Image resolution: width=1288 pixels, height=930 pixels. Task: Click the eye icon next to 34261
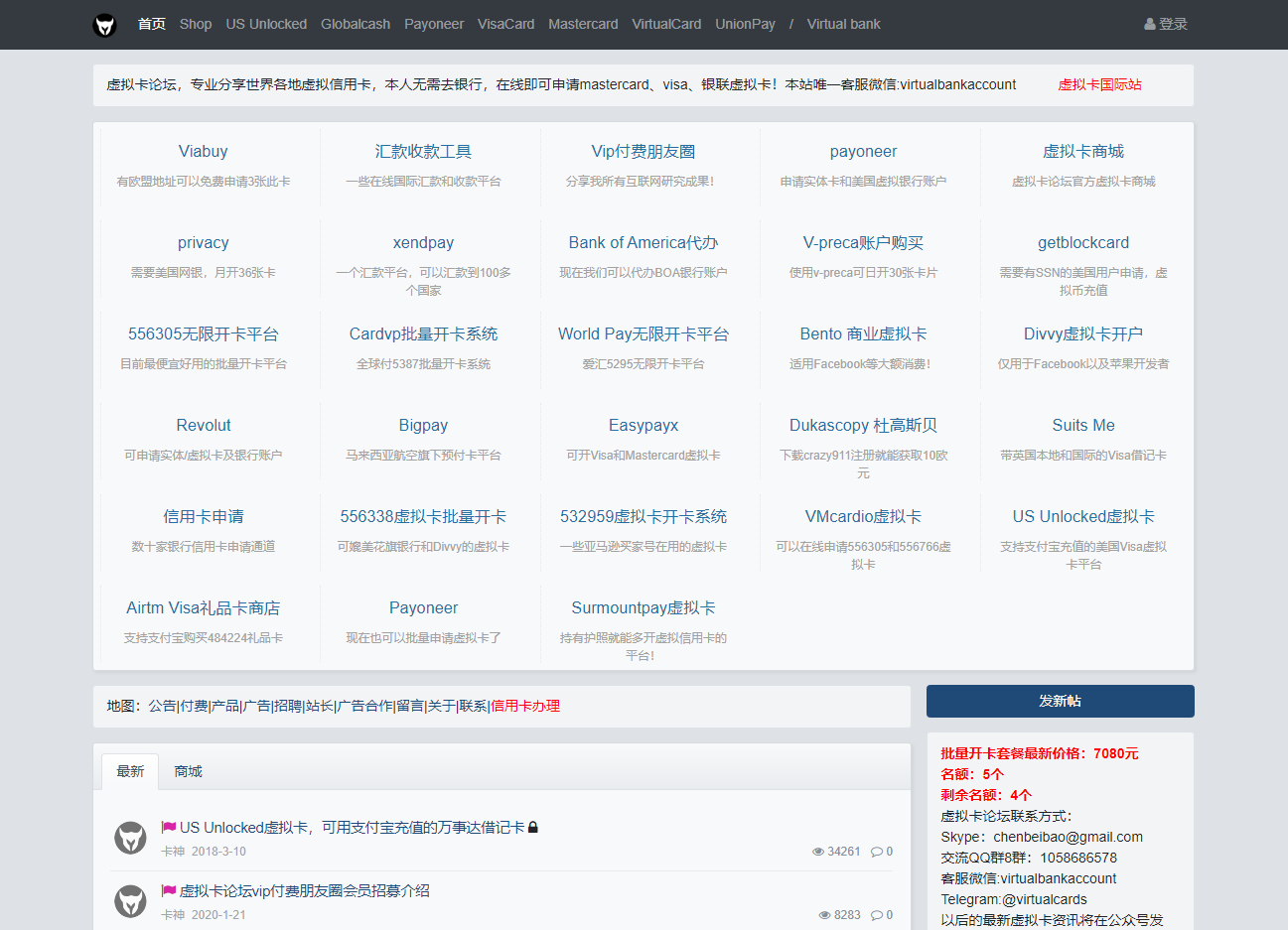(x=818, y=852)
